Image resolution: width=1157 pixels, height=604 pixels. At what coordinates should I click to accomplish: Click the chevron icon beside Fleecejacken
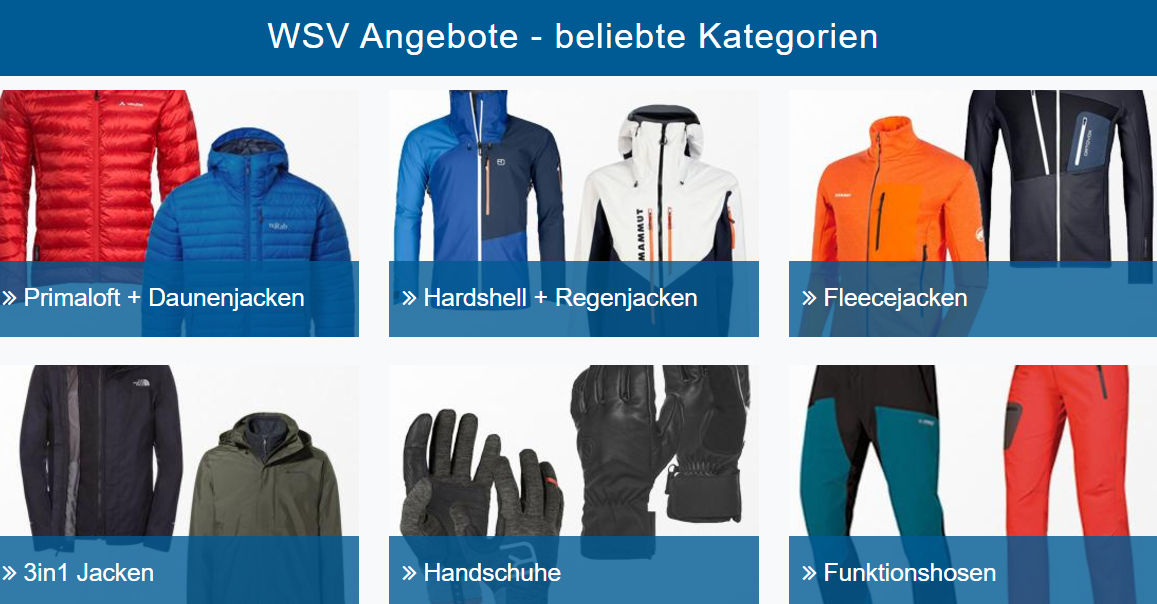point(809,298)
